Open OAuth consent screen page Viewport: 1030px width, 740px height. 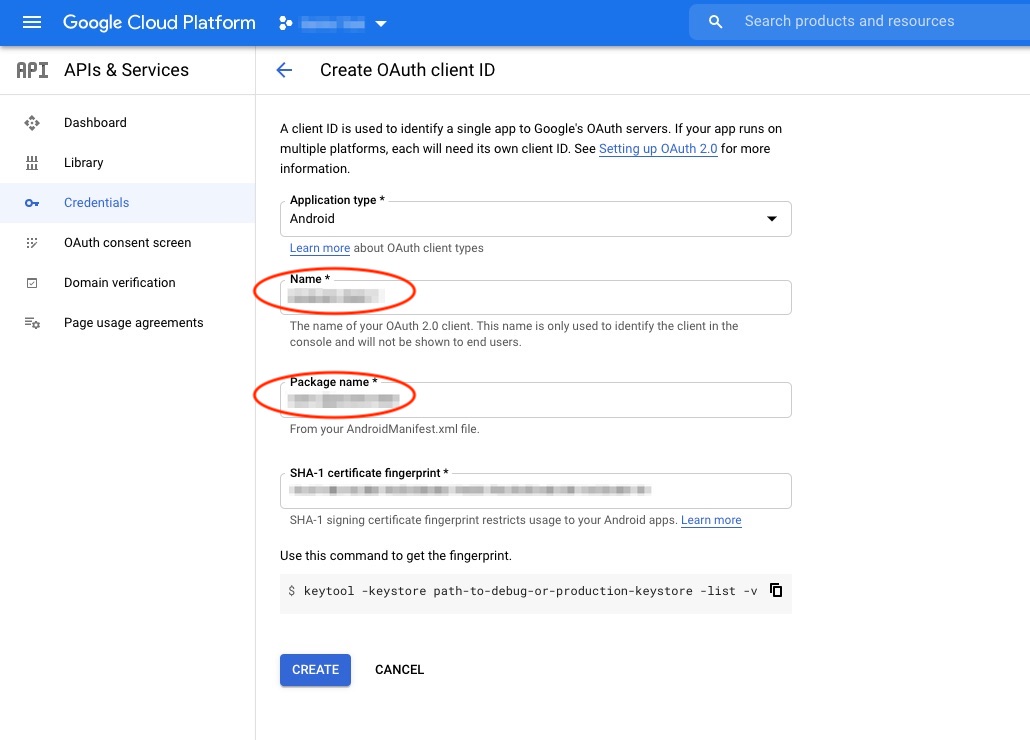(127, 243)
